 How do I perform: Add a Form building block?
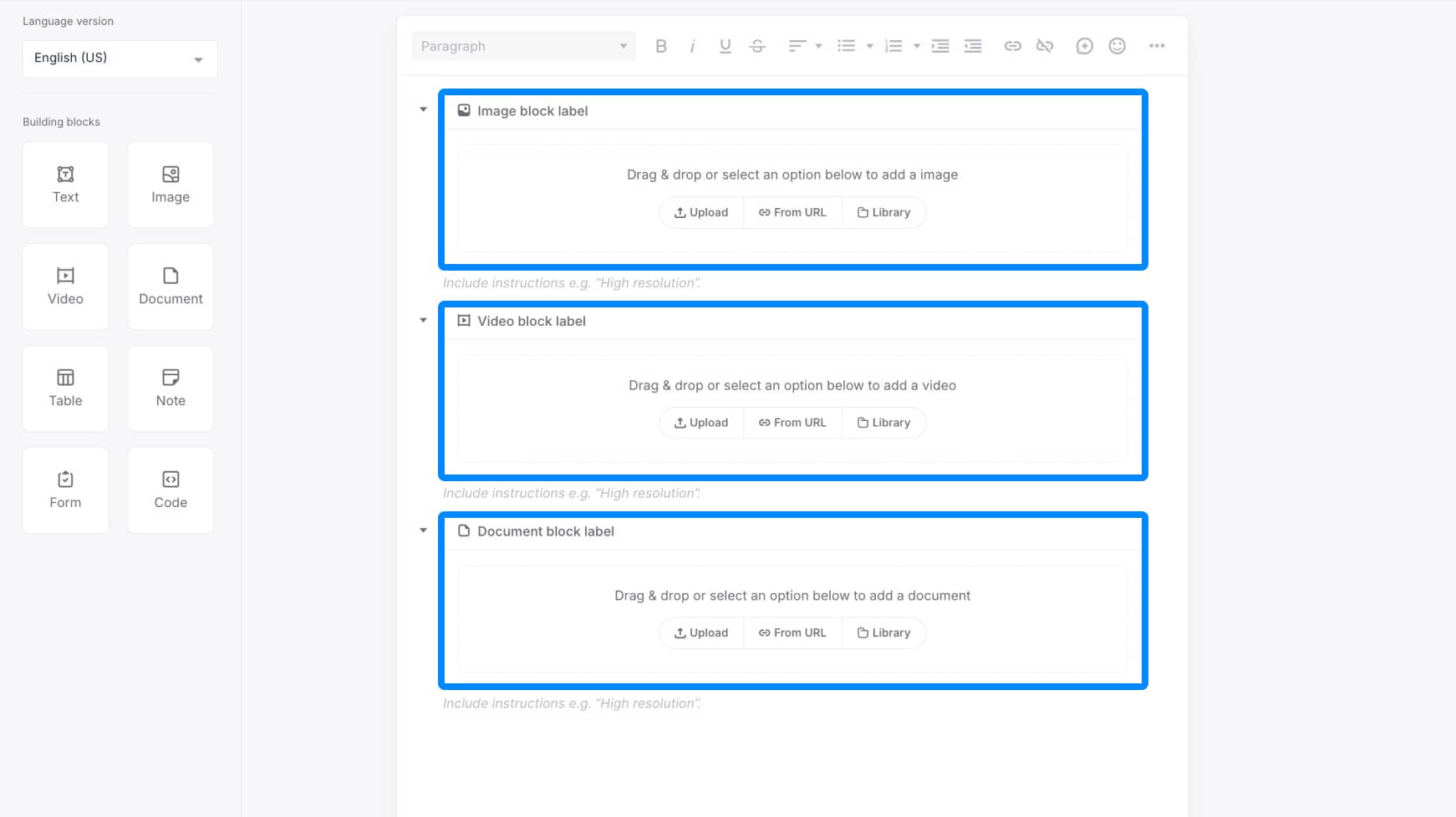pos(65,490)
